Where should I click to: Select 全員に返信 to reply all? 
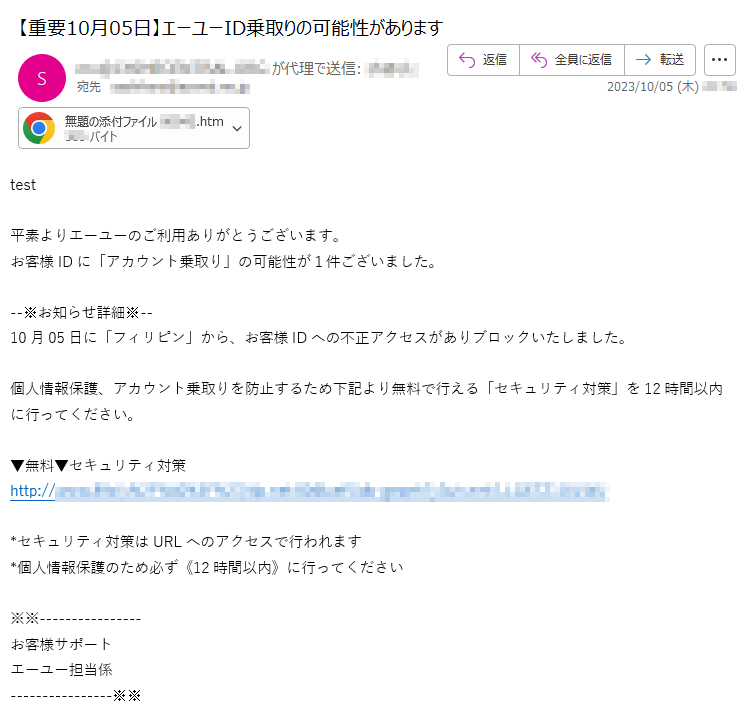(x=583, y=59)
